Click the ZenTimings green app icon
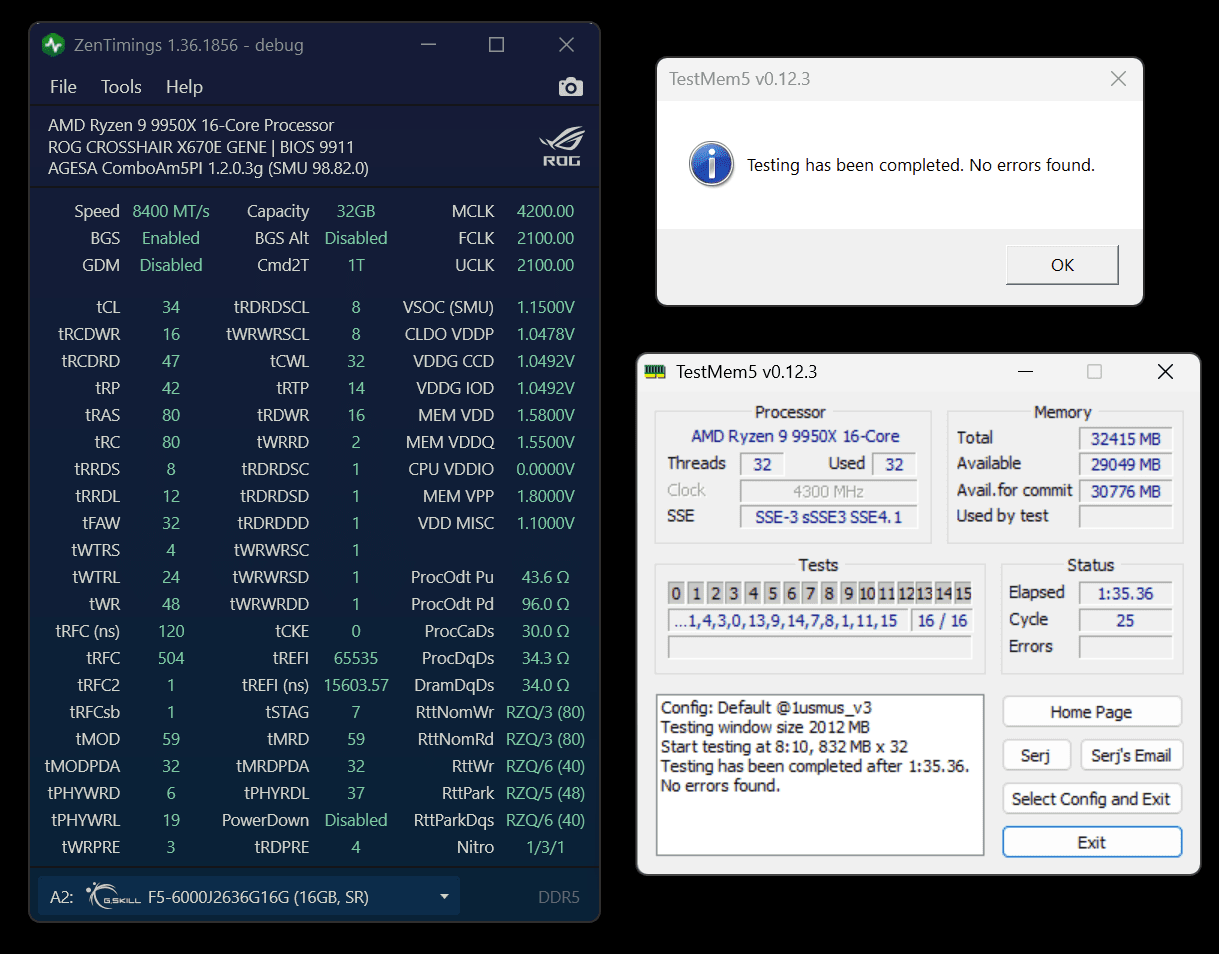This screenshot has height=954, width=1219. coord(53,45)
